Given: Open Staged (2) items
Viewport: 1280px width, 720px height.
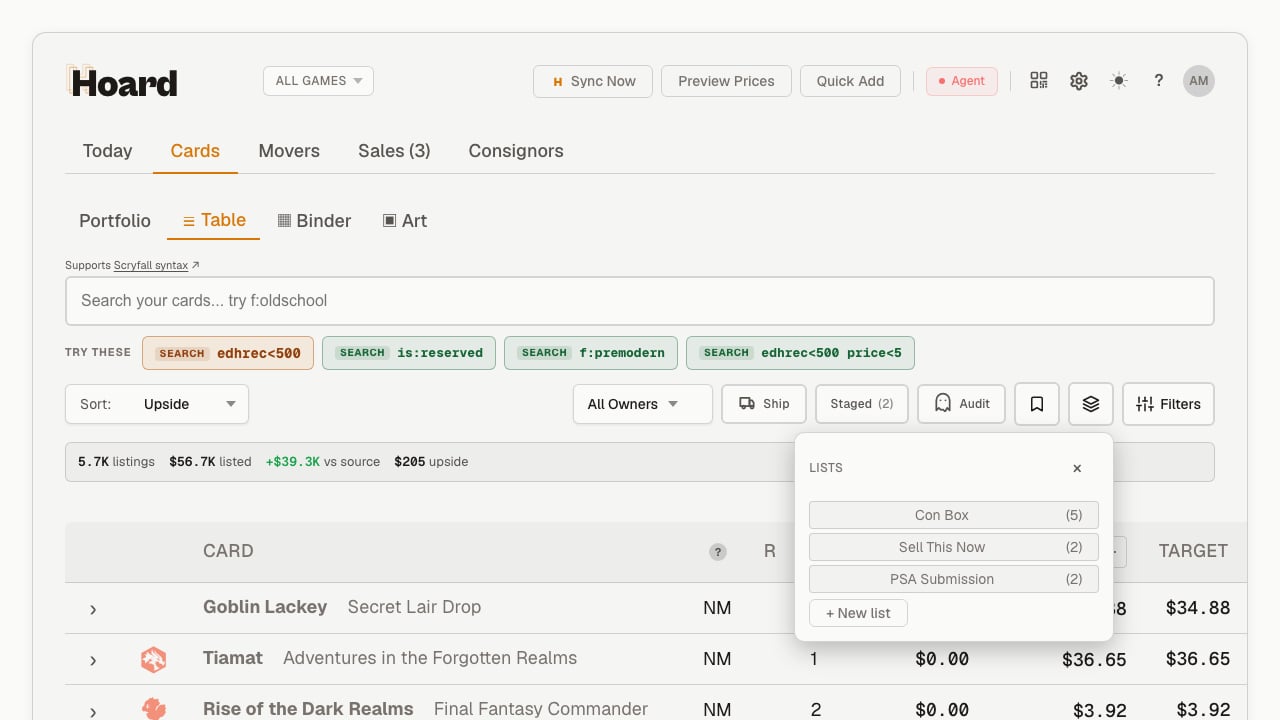Looking at the screenshot, I should [x=862, y=404].
